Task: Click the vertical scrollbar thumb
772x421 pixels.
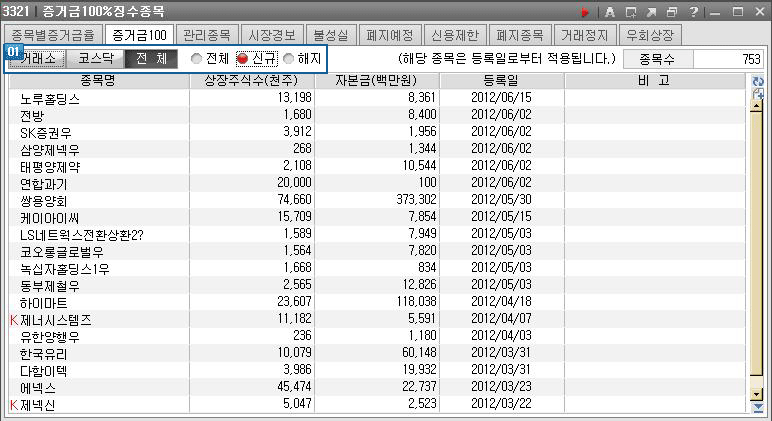Action: tap(757, 244)
